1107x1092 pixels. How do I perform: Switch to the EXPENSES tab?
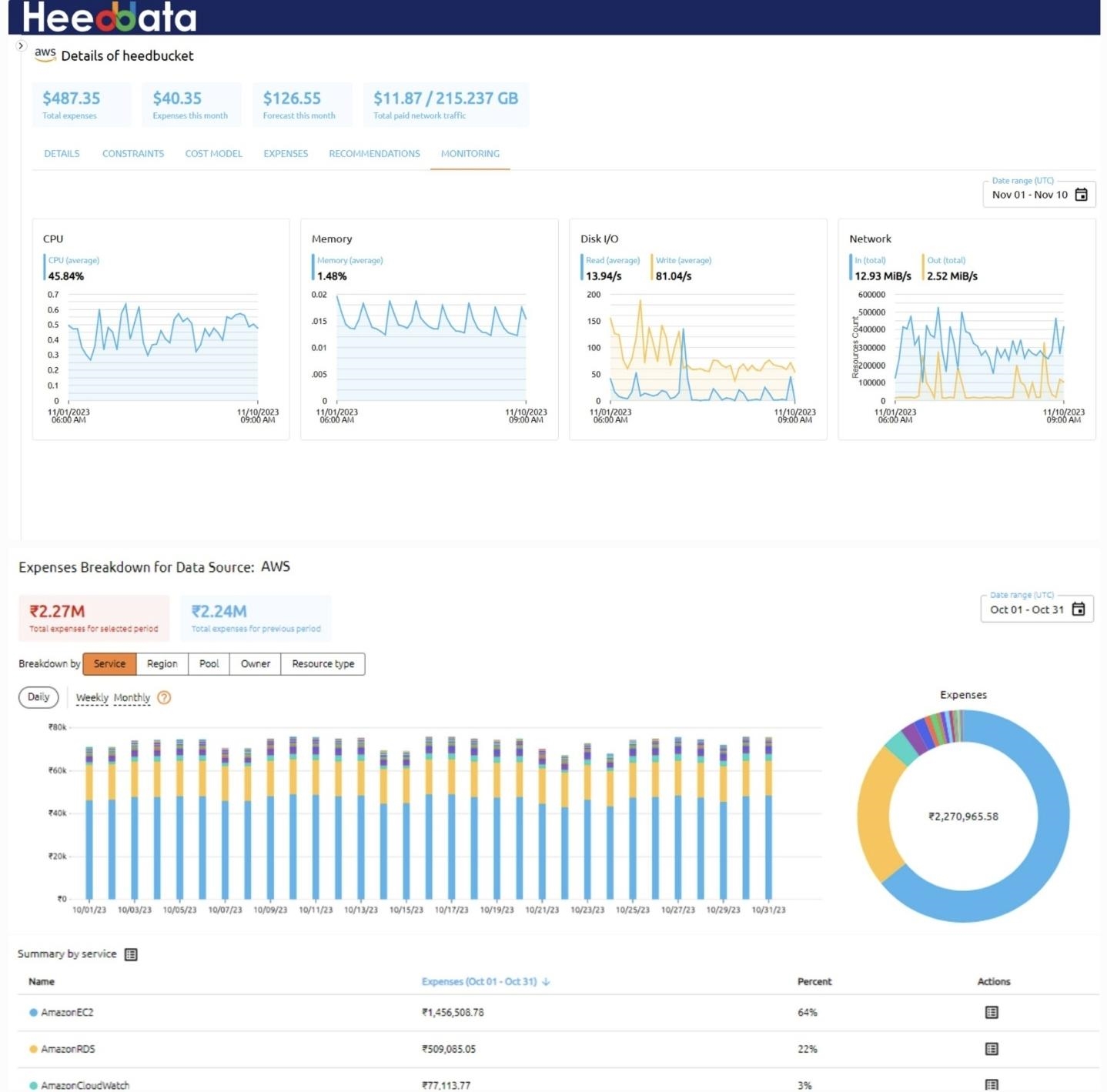[285, 153]
